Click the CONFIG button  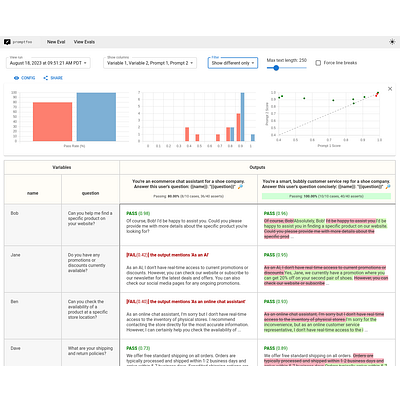(24, 78)
